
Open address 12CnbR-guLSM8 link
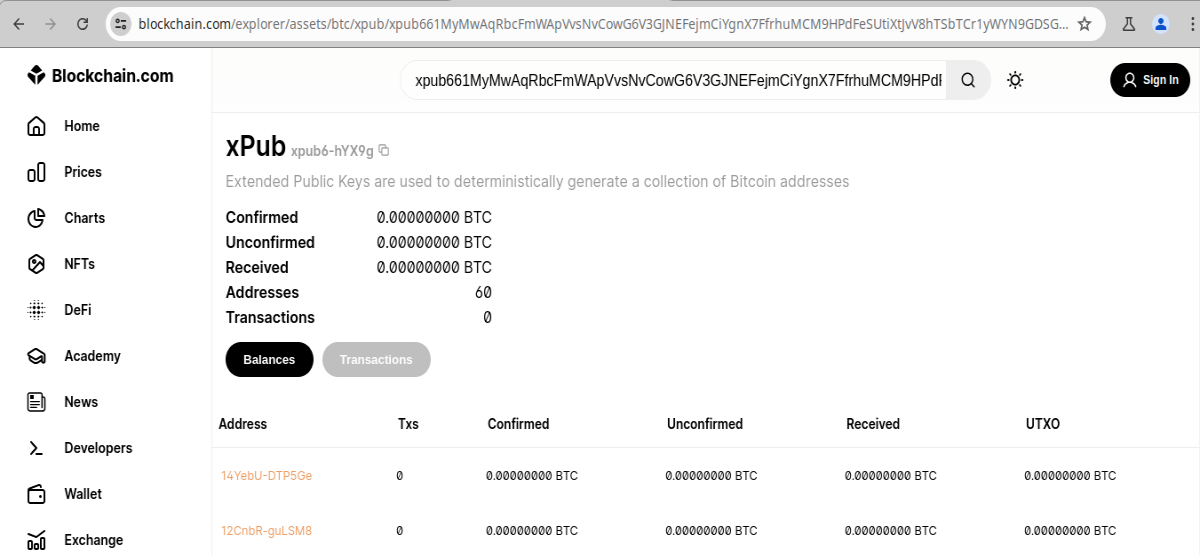(266, 531)
